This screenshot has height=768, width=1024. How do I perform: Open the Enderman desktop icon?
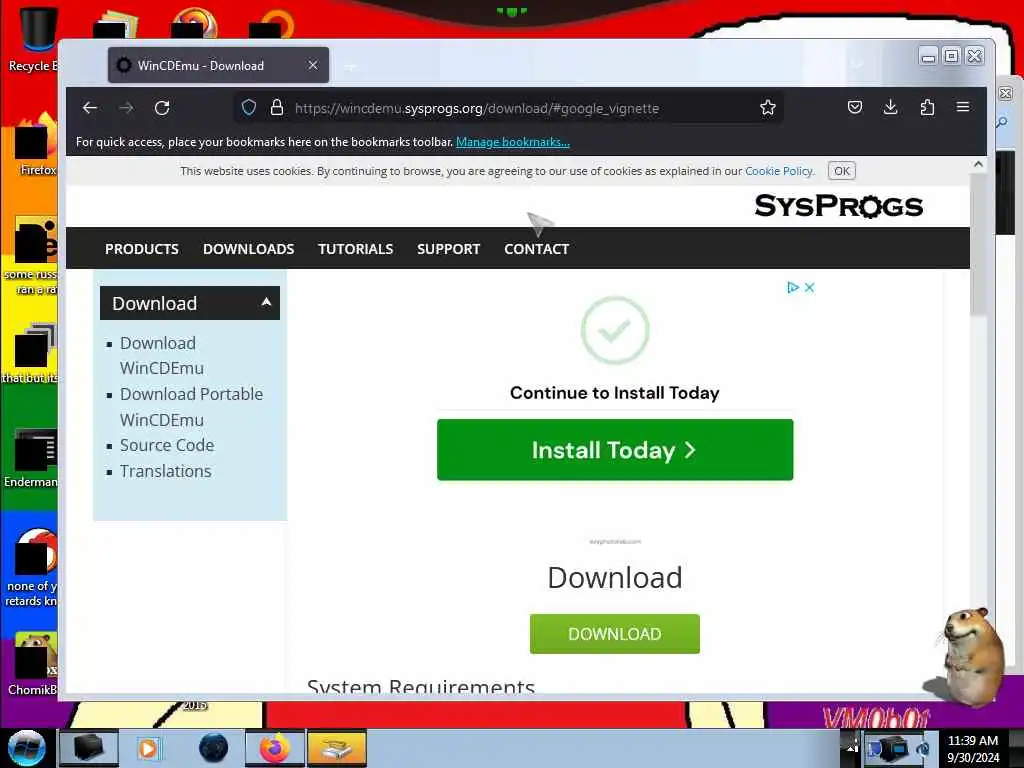[x=31, y=457]
